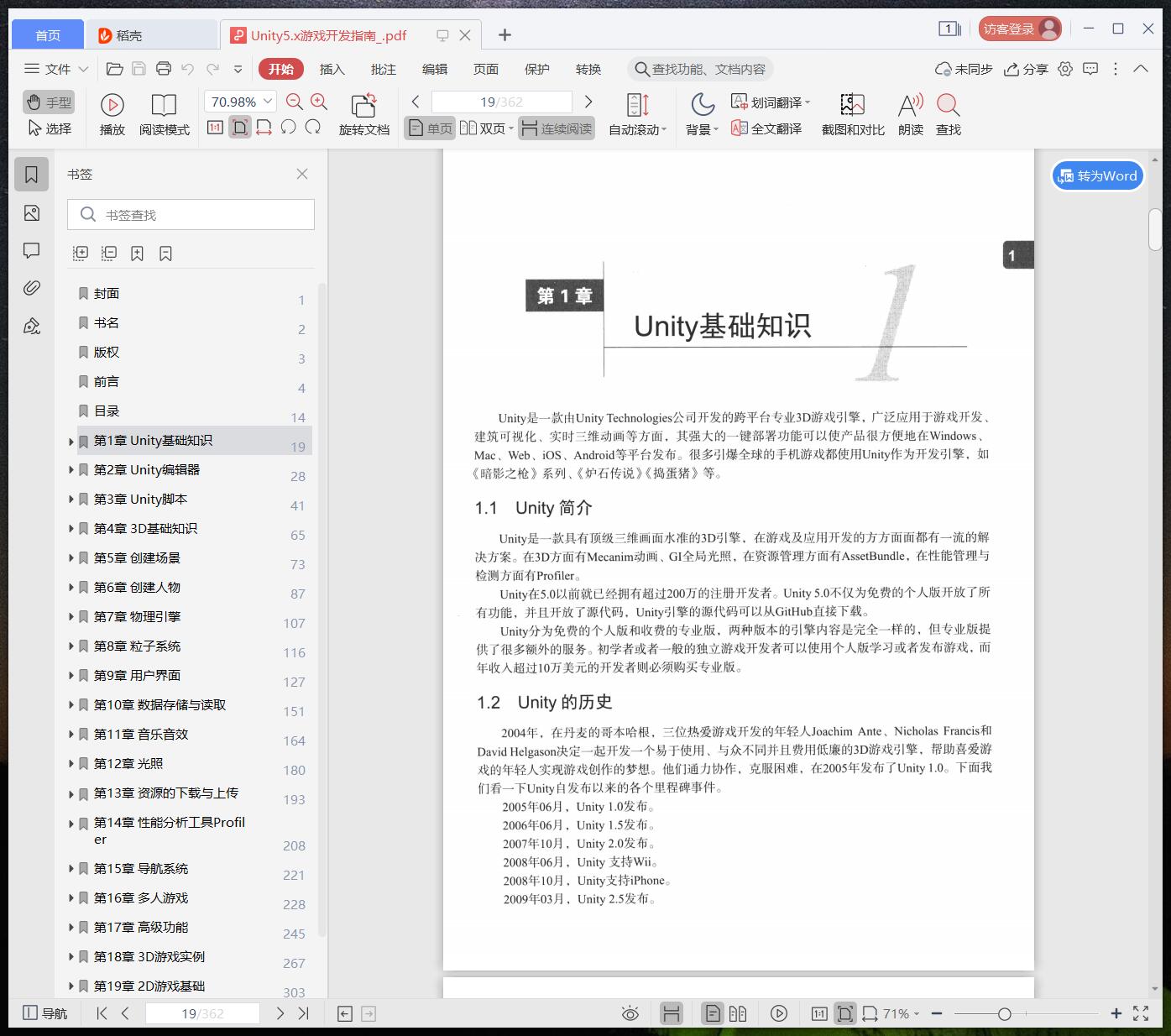Open bookmarks panel icon in sidebar
The width and height of the screenshot is (1171, 1036).
coord(32,175)
